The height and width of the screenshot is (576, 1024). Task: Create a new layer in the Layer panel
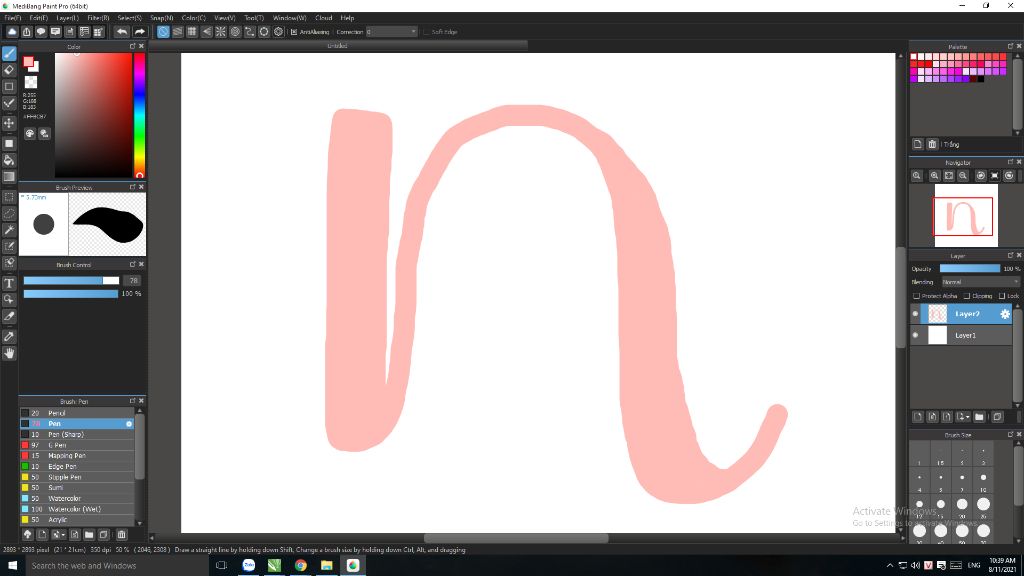pos(917,416)
